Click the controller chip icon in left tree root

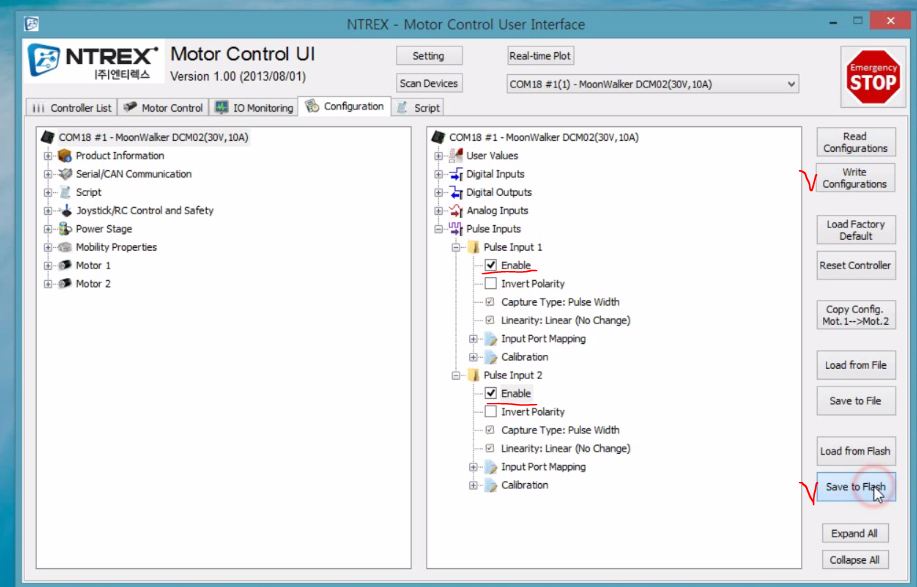pos(48,137)
